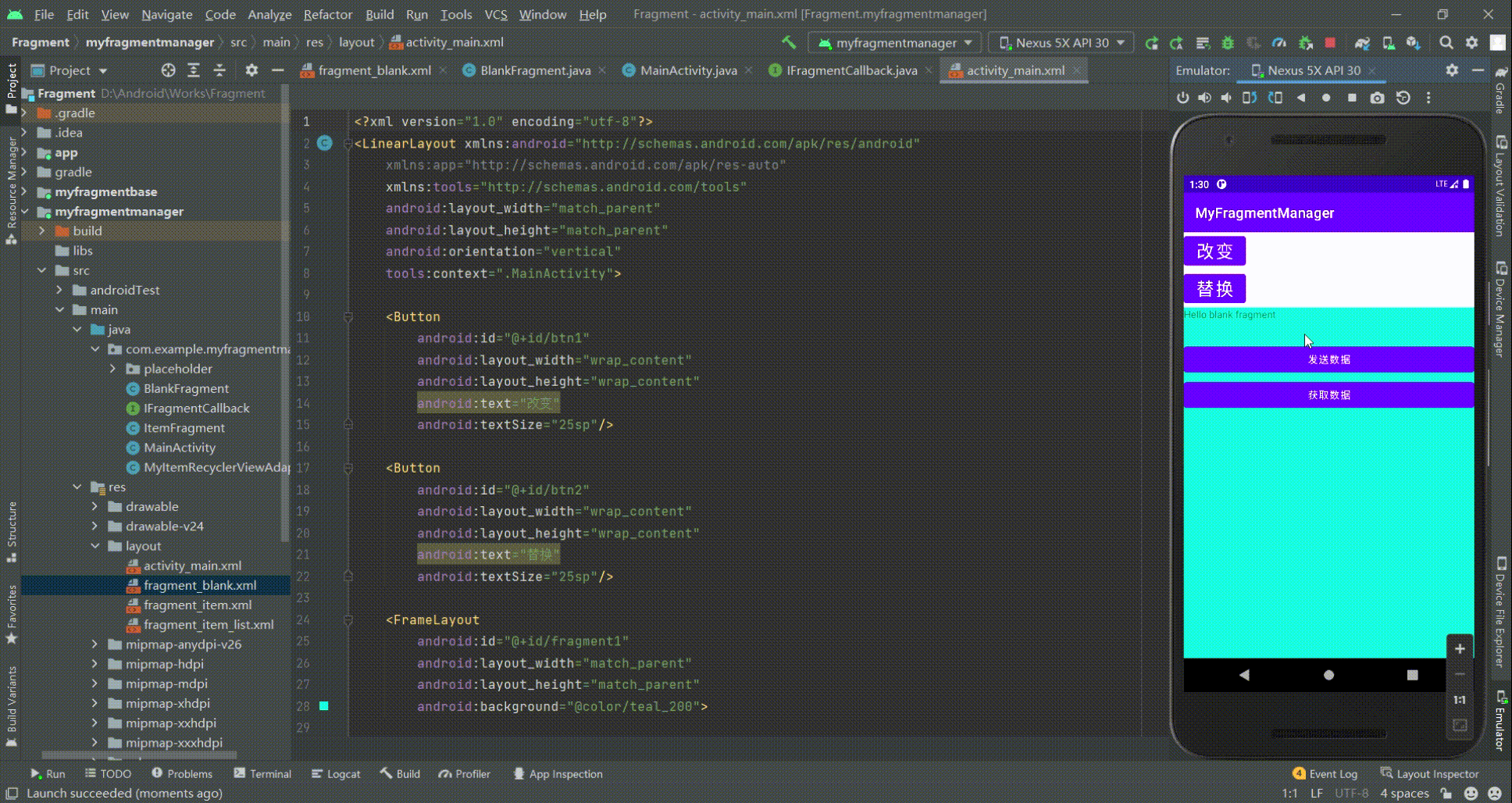The width and height of the screenshot is (1512, 803).
Task: Switch to BlankFragment.java tab
Action: 535,70
